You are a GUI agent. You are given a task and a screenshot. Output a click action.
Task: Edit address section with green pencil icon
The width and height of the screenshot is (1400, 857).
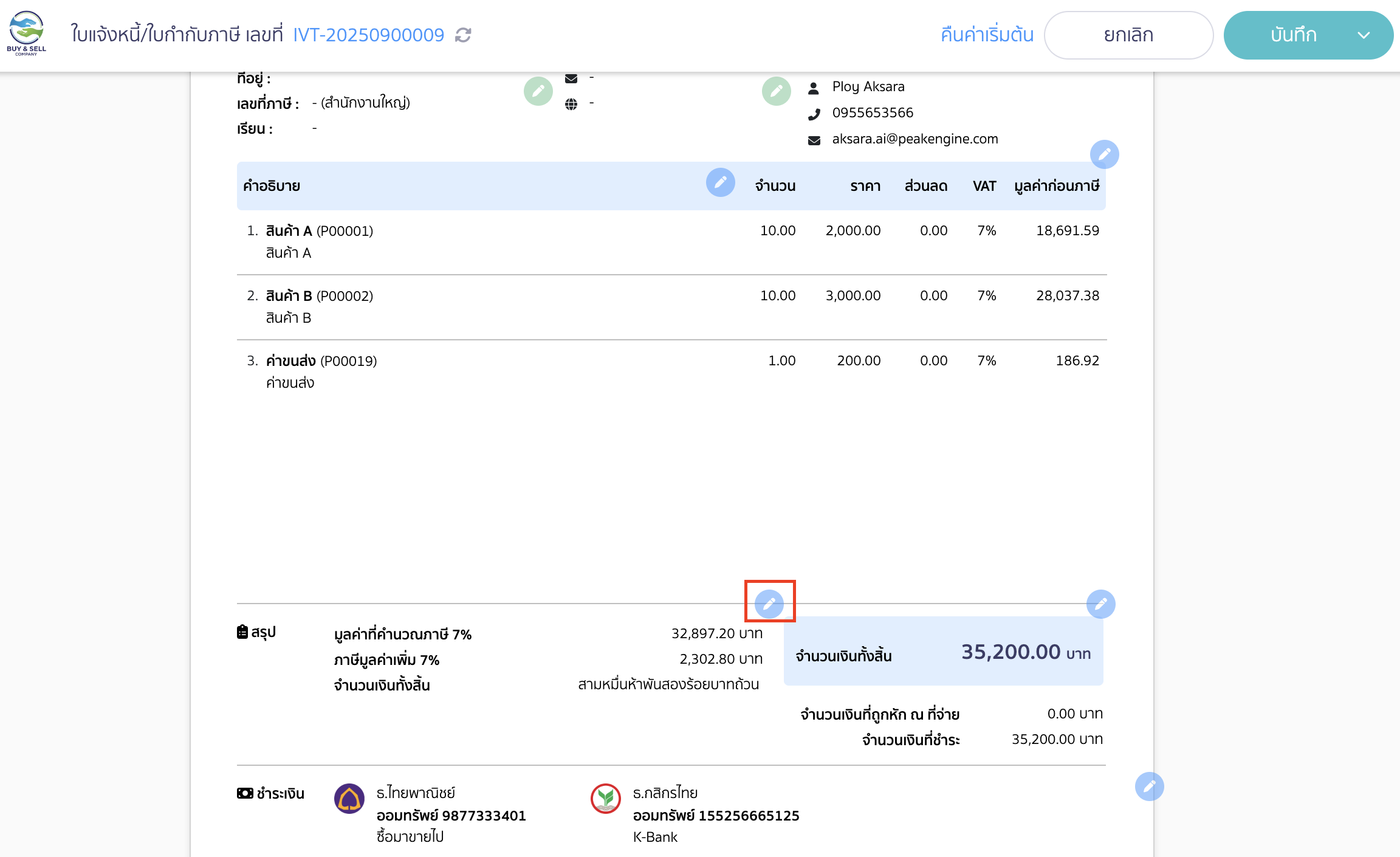(538, 91)
